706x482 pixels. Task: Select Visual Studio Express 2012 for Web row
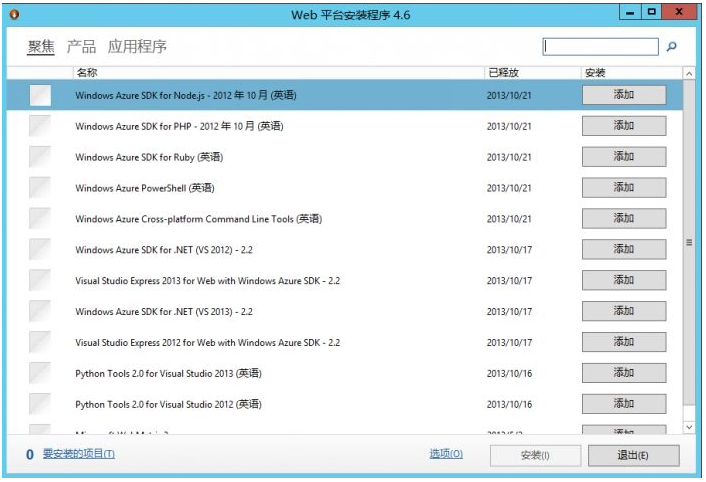(x=344, y=342)
